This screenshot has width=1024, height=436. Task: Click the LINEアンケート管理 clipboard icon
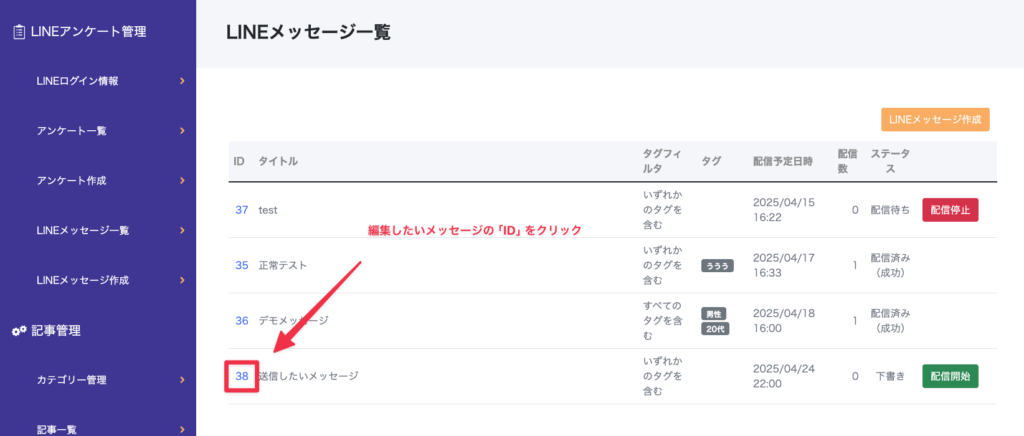click(x=19, y=31)
